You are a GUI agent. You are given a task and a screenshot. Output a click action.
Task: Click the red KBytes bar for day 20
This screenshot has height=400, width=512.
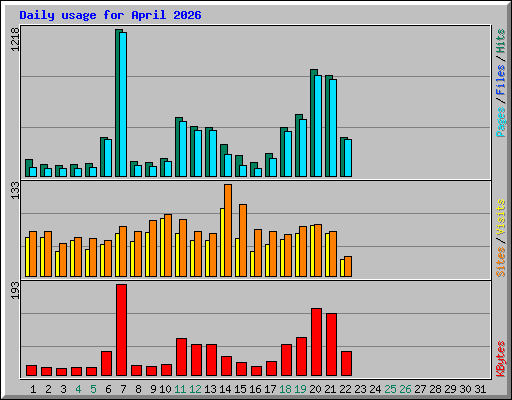[x=316, y=342]
